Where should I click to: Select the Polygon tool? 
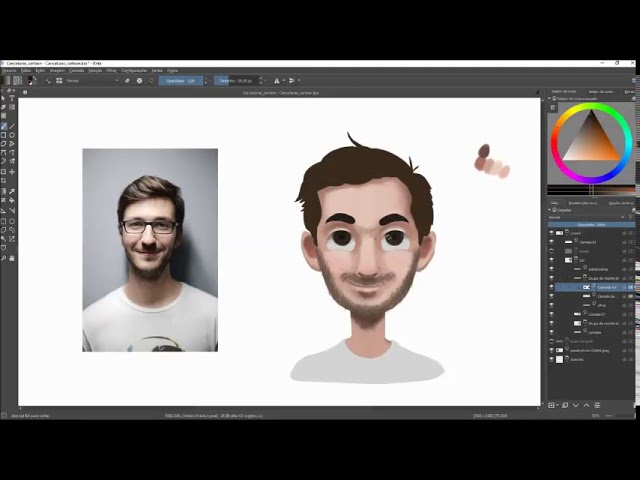(3, 144)
